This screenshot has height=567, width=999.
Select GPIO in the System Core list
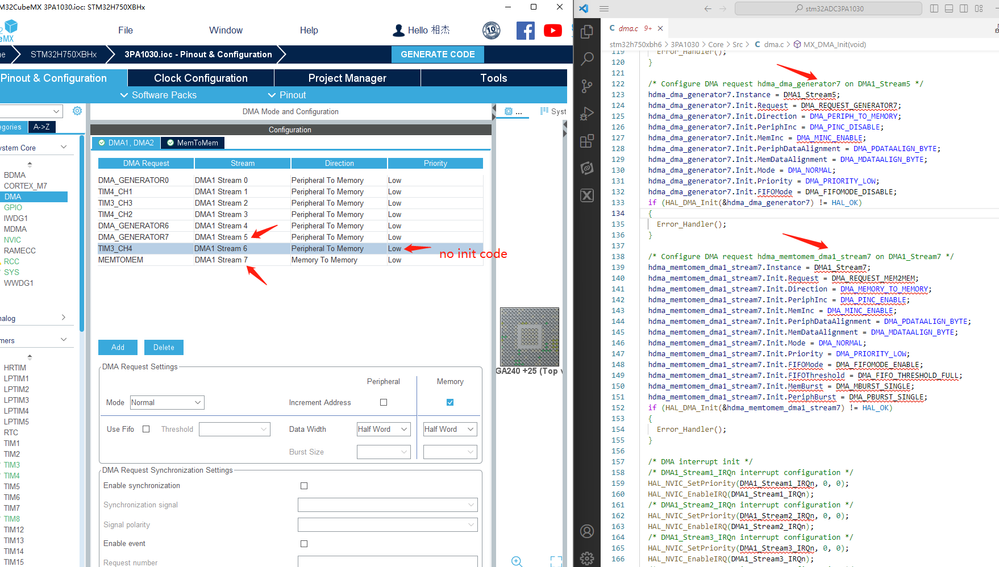(13, 207)
